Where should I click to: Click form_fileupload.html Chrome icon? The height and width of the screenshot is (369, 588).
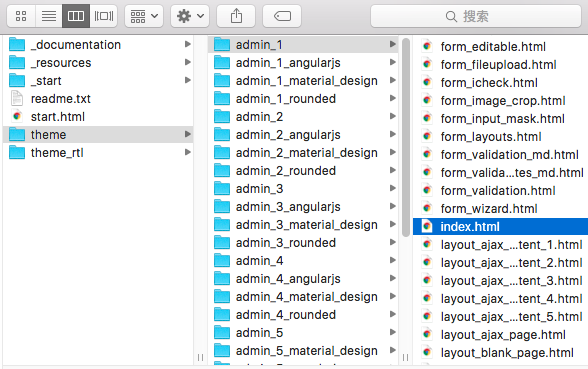pyautogui.click(x=427, y=64)
